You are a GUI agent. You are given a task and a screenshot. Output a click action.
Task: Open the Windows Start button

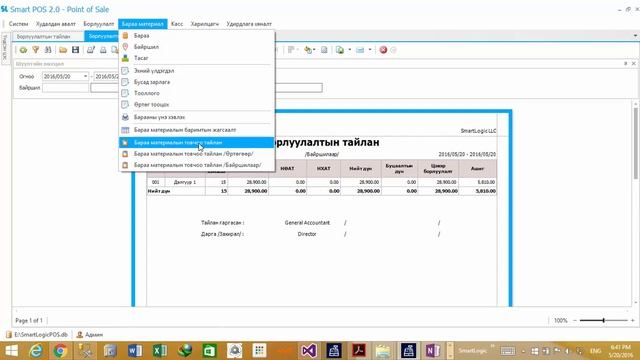[x=11, y=351]
